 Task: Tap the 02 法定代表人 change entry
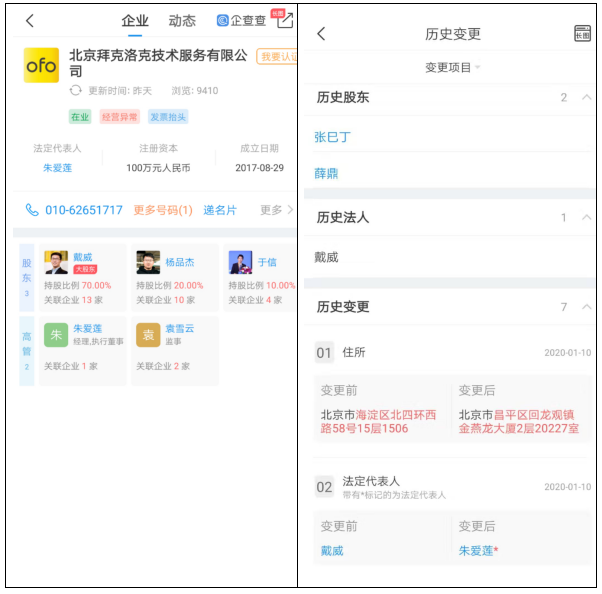click(452, 486)
